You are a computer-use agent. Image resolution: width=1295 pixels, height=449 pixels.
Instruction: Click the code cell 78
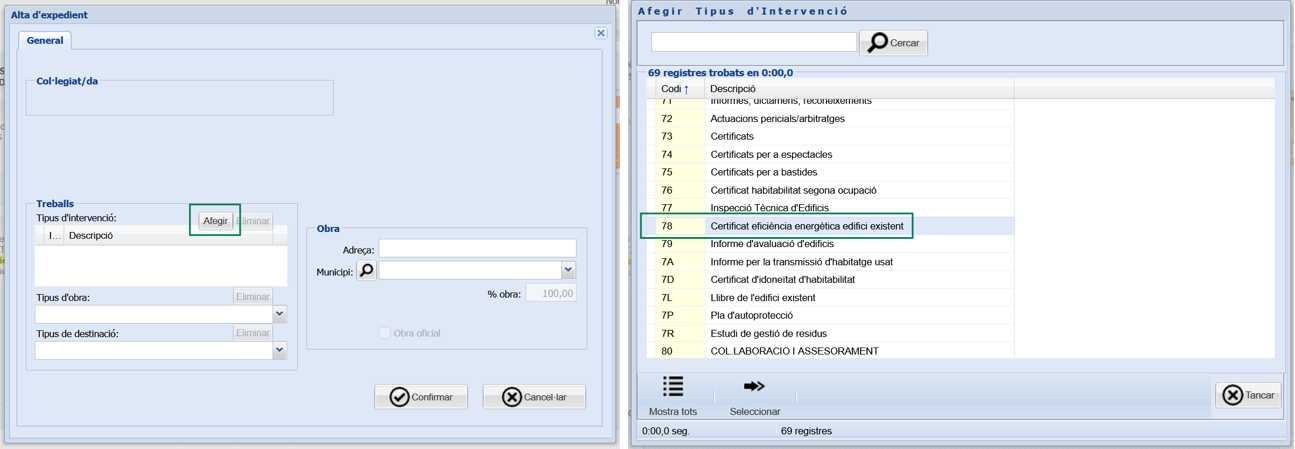pyautogui.click(x=680, y=226)
